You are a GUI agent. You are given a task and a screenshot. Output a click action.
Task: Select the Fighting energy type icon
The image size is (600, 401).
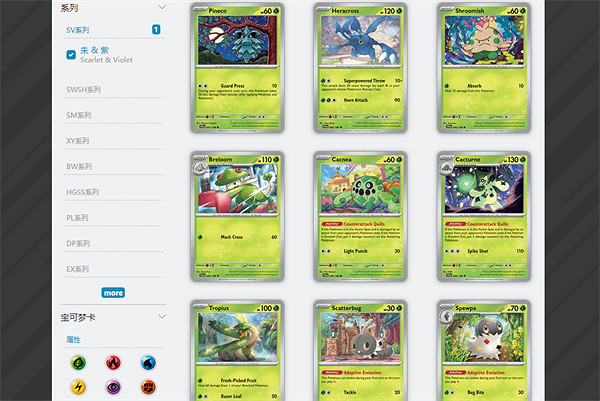(148, 387)
